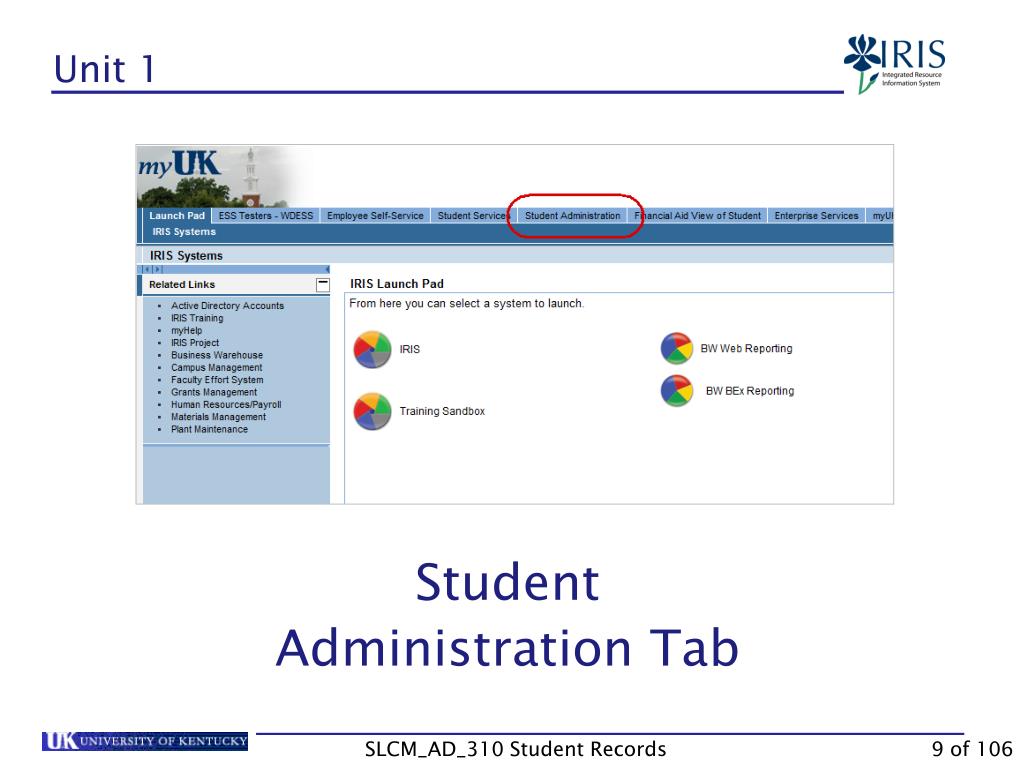The width and height of the screenshot is (1024, 768).
Task: Click the Training Sandbox text label
Action: [x=442, y=411]
